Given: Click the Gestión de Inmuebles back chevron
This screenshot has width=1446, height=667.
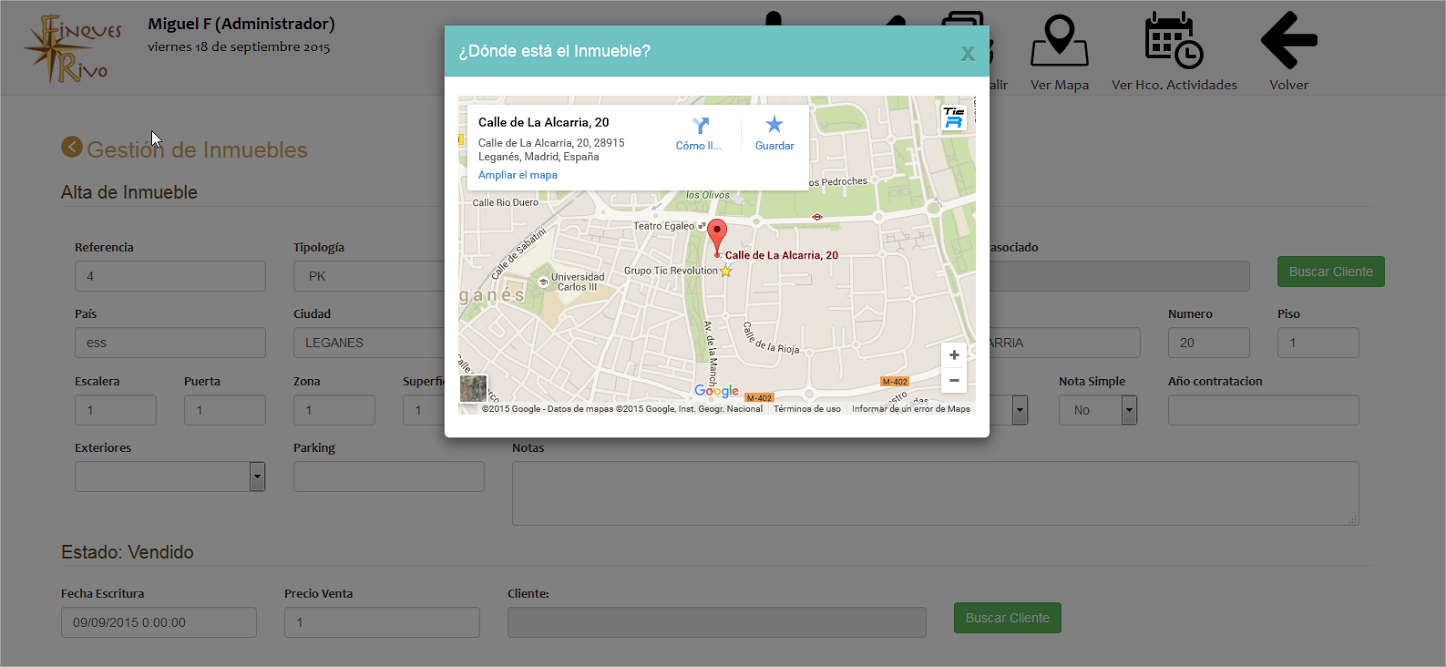Looking at the screenshot, I should click(71, 148).
